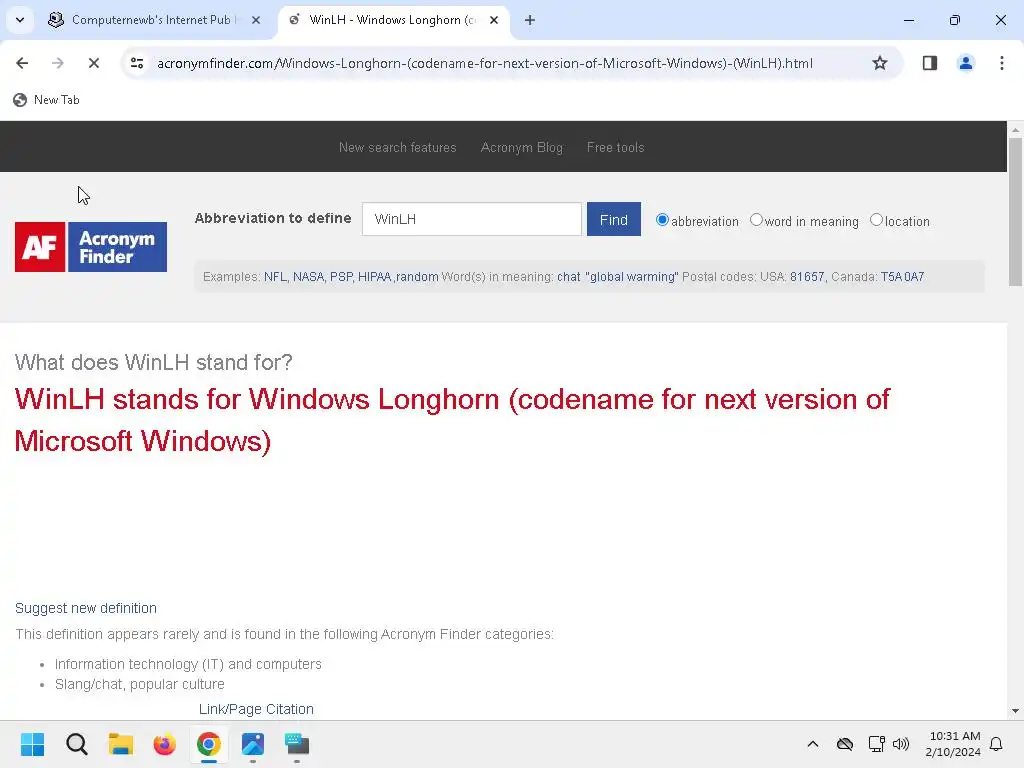Open network status tray icon
Viewport: 1024px width, 768px height.
click(876, 744)
